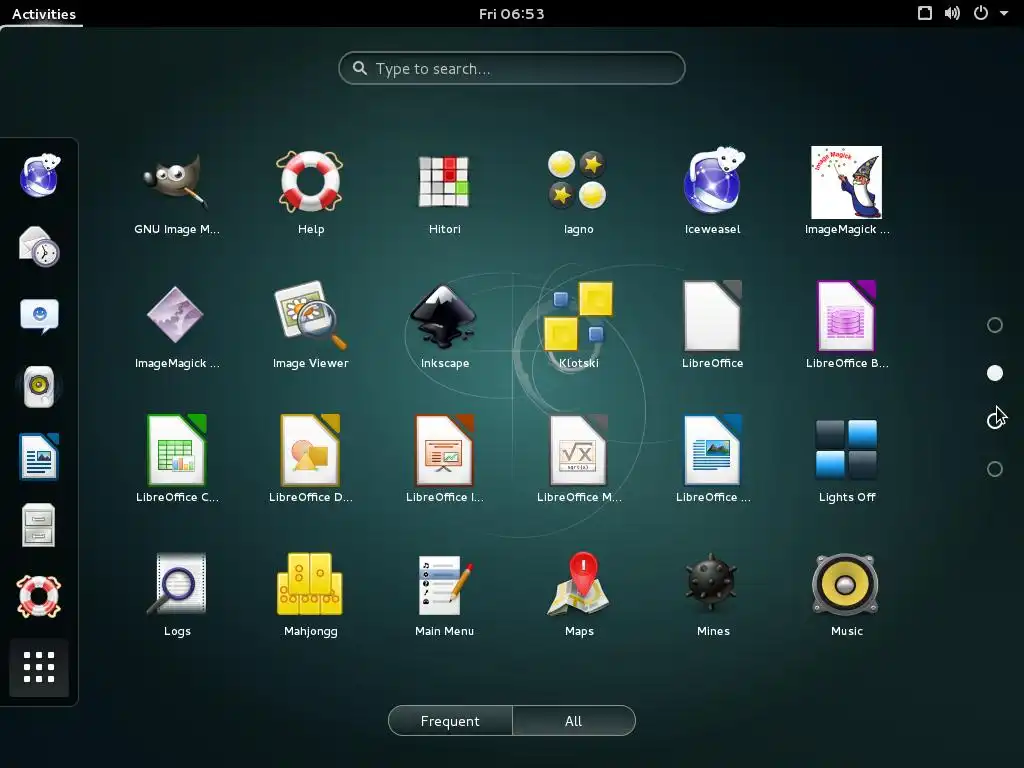Launch GNU Image Manipulation Program
The height and width of the screenshot is (768, 1024).
pyautogui.click(x=176, y=193)
